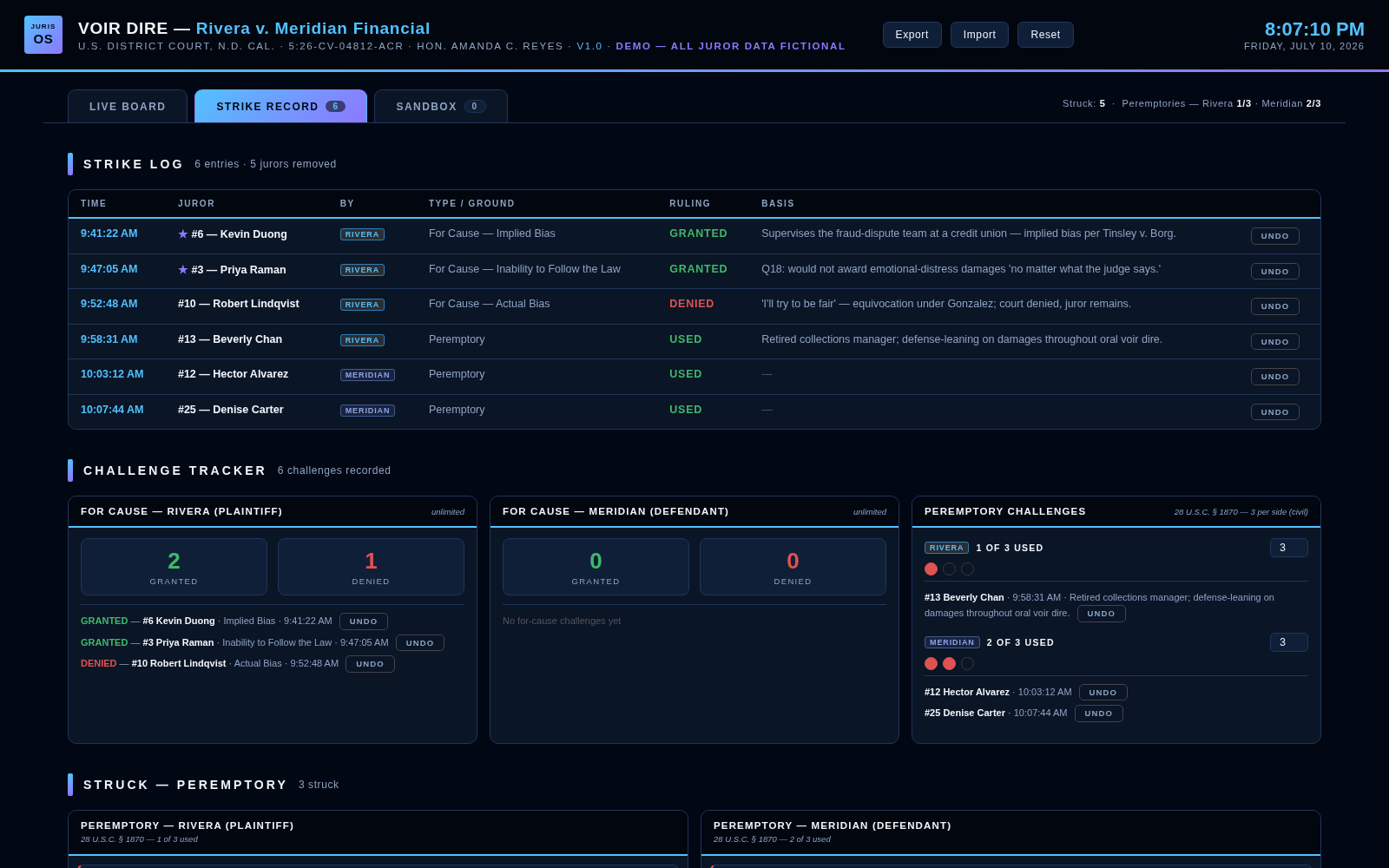Viewport: 1389px width, 868px height.
Task: Open the Live Board tab
Action: pos(128,106)
